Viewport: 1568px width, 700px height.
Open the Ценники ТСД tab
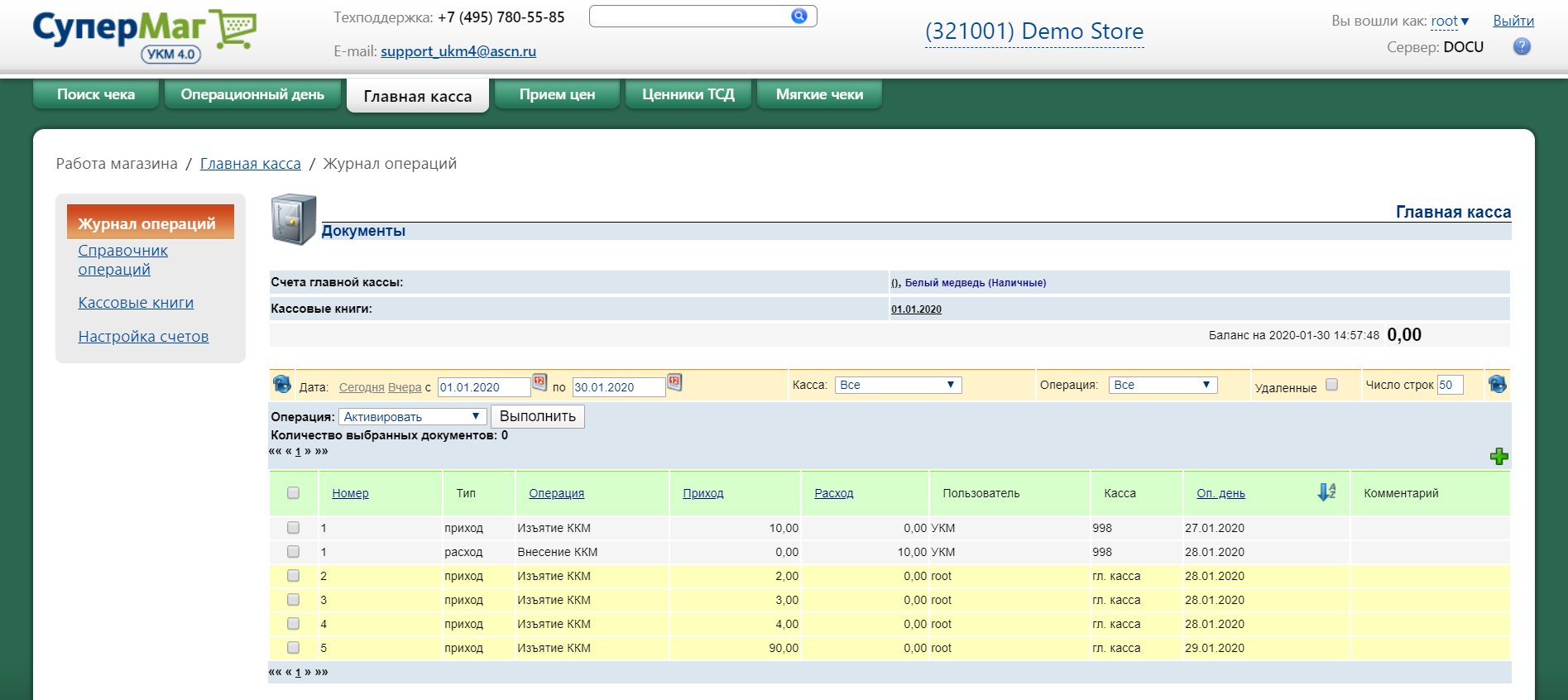click(x=688, y=94)
